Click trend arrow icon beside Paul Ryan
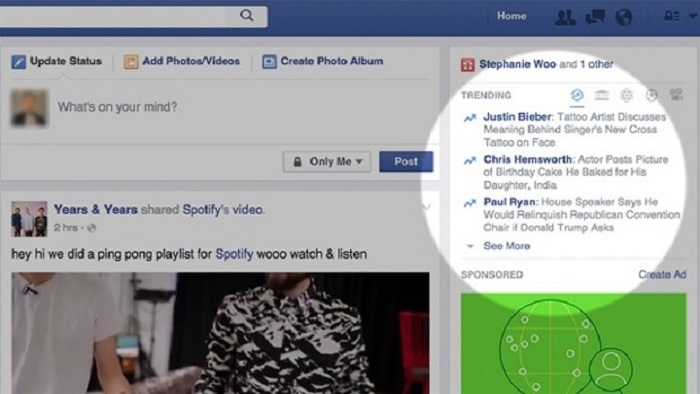 click(470, 203)
